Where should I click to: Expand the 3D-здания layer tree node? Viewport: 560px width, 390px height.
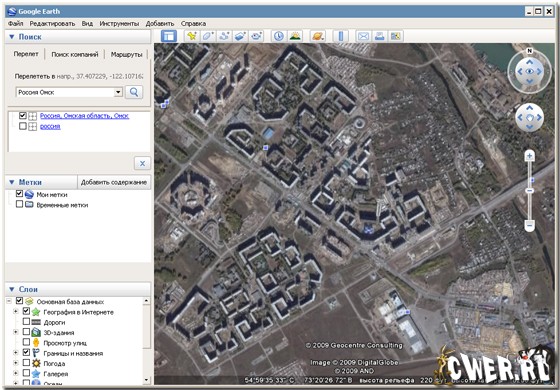point(16,332)
